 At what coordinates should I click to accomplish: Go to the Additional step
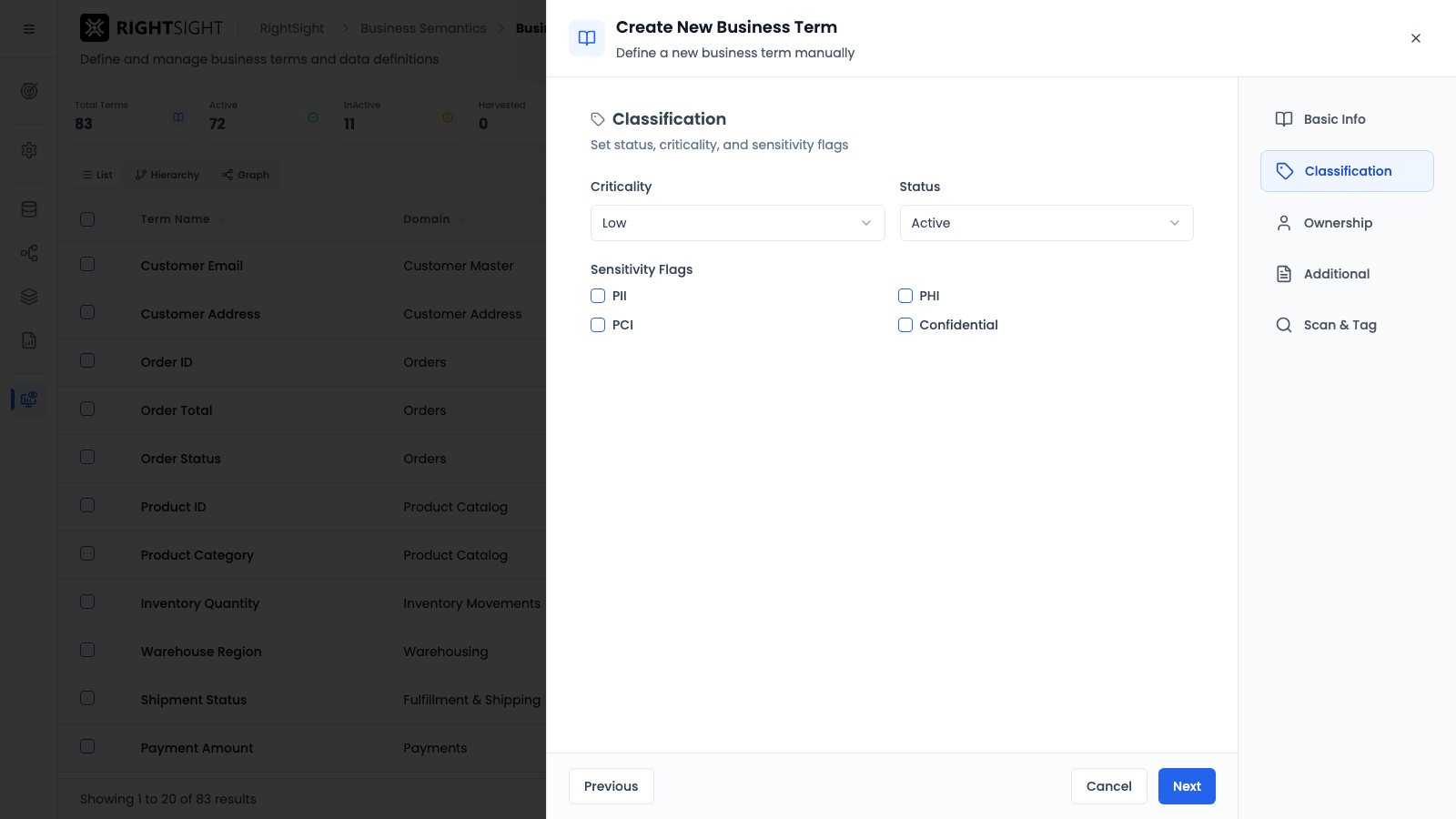[x=1347, y=274]
